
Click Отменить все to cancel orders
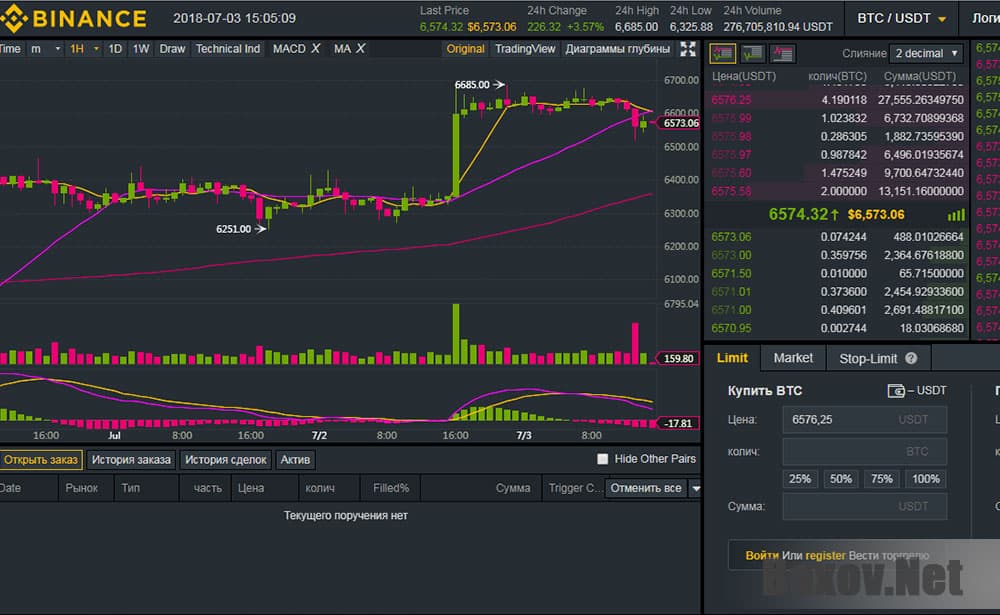click(x=644, y=488)
